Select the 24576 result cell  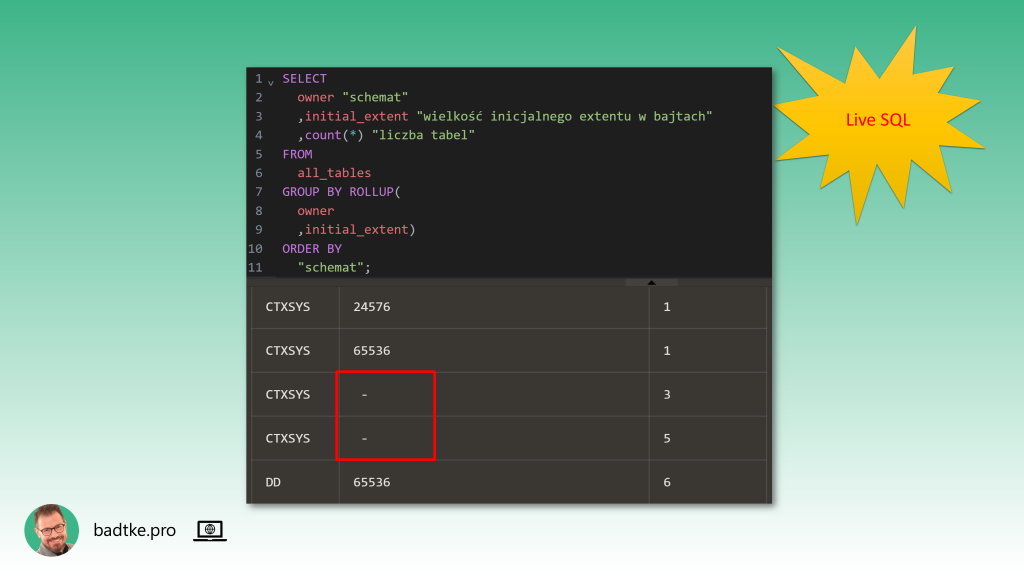(x=371, y=307)
